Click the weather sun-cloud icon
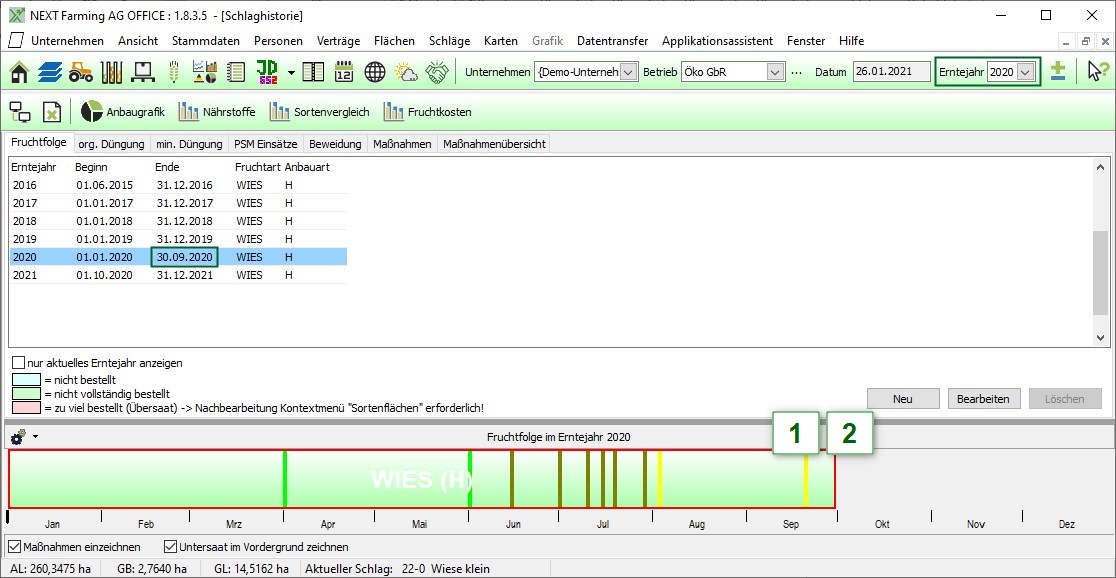This screenshot has height=578, width=1116. tap(406, 72)
